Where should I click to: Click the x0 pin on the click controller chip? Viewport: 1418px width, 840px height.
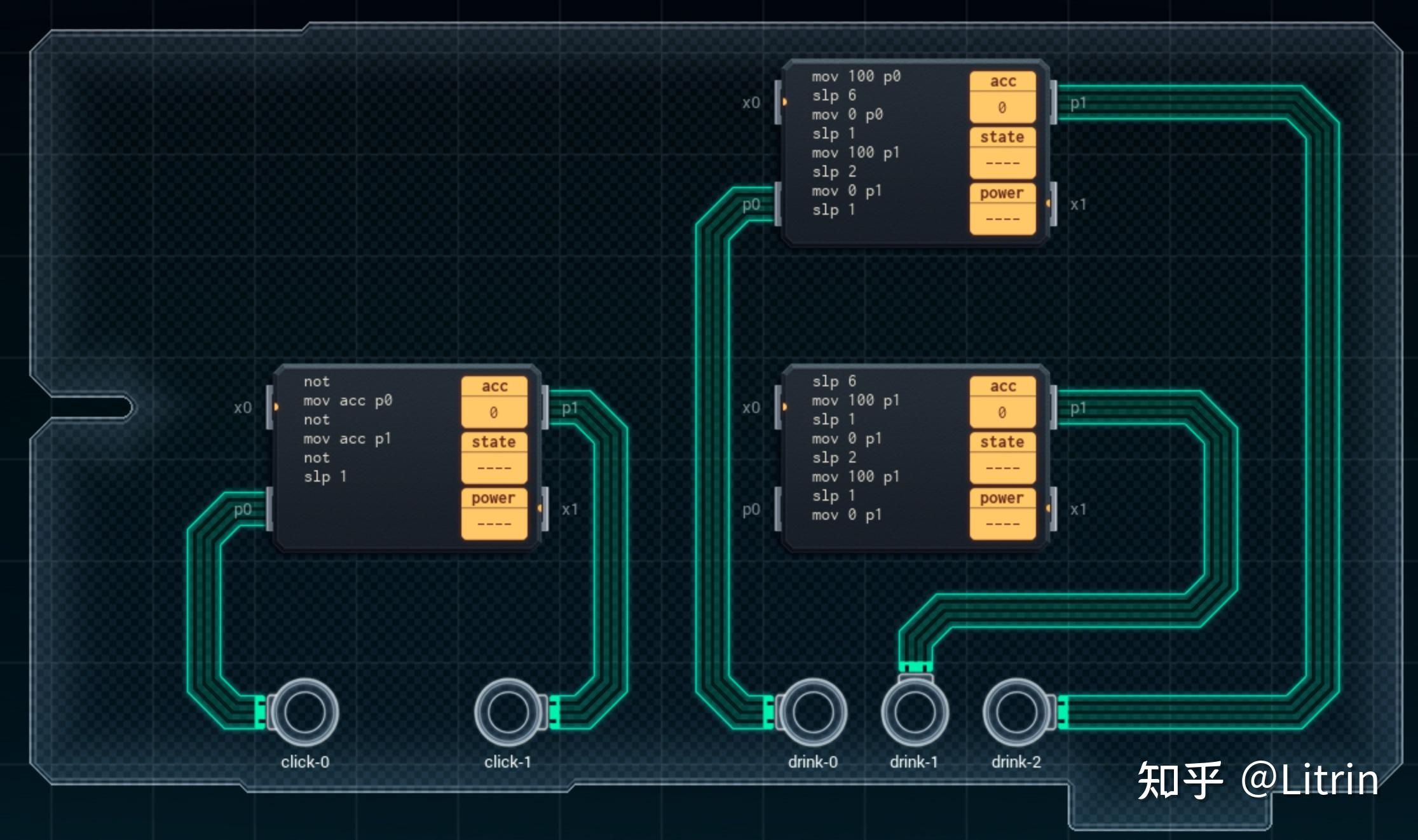[x=270, y=407]
